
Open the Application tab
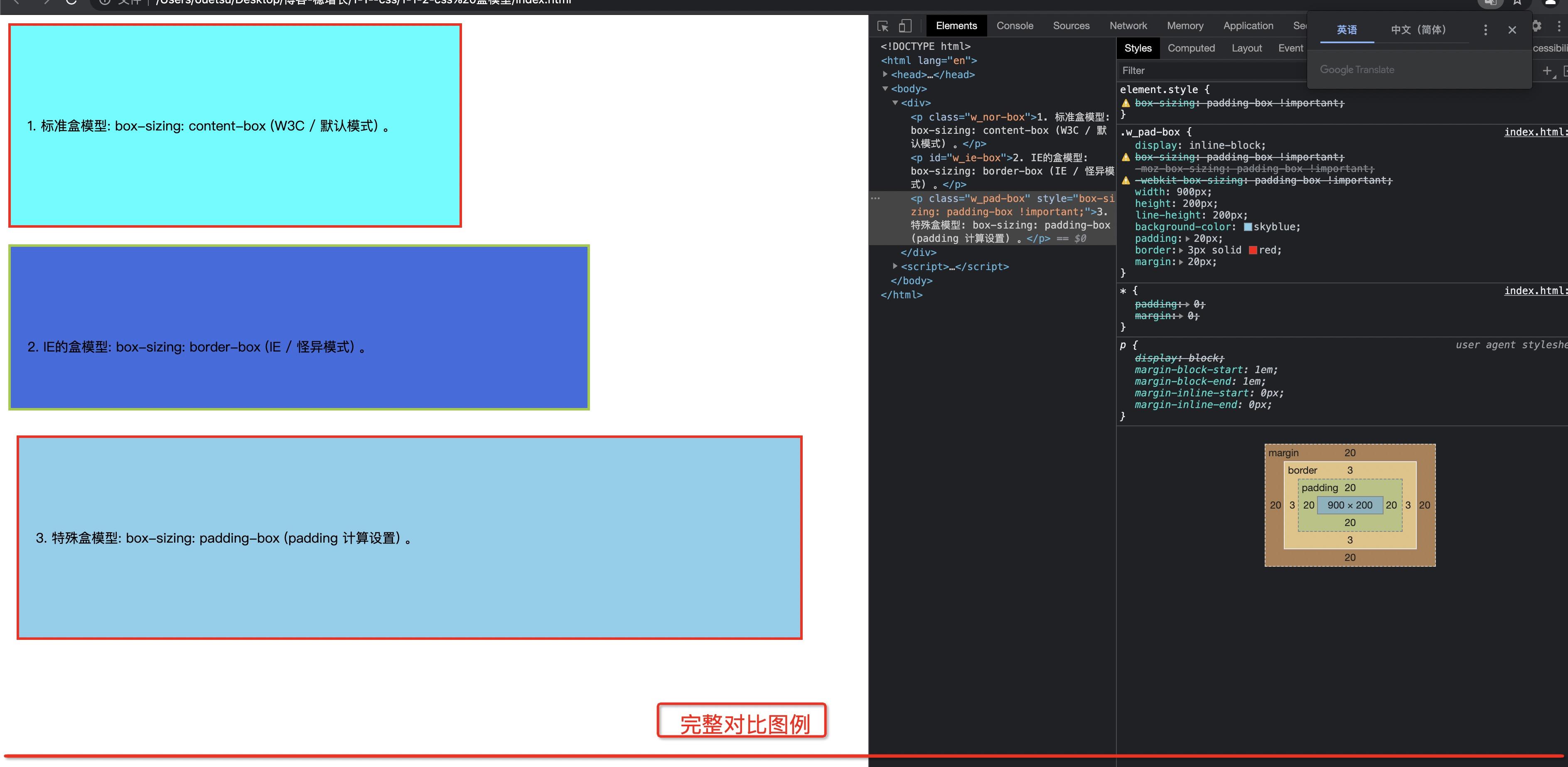[x=1248, y=26]
